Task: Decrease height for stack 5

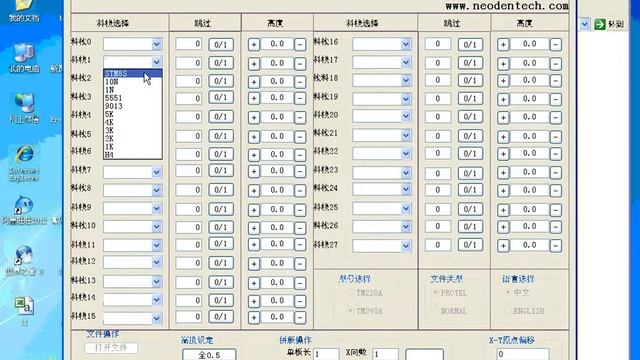Action: point(300,137)
